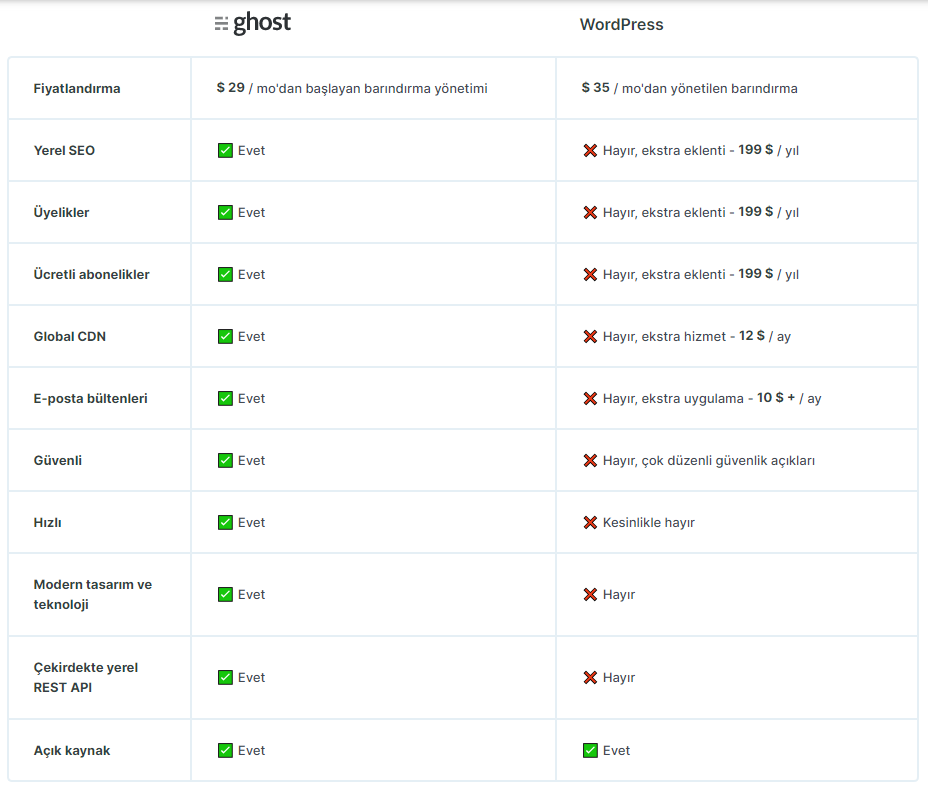Select Ghost price text '$ 29 / mo'dan başlayan'
The height and width of the screenshot is (790, 928).
pos(288,88)
